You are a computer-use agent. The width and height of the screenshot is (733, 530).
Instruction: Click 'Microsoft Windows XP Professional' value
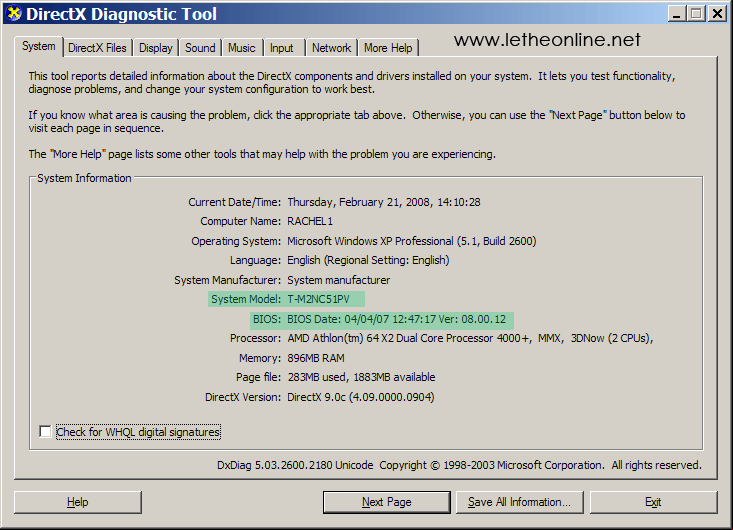[370, 241]
